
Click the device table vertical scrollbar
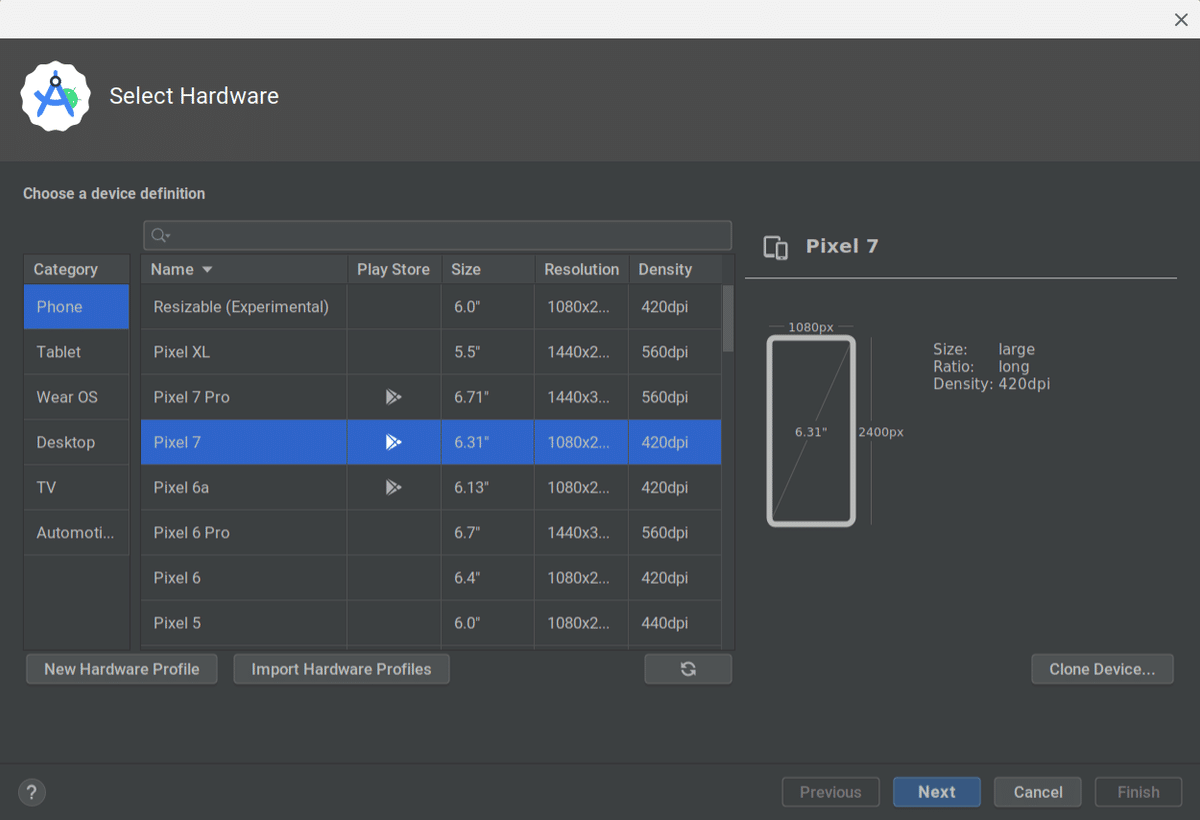pyautogui.click(x=728, y=318)
